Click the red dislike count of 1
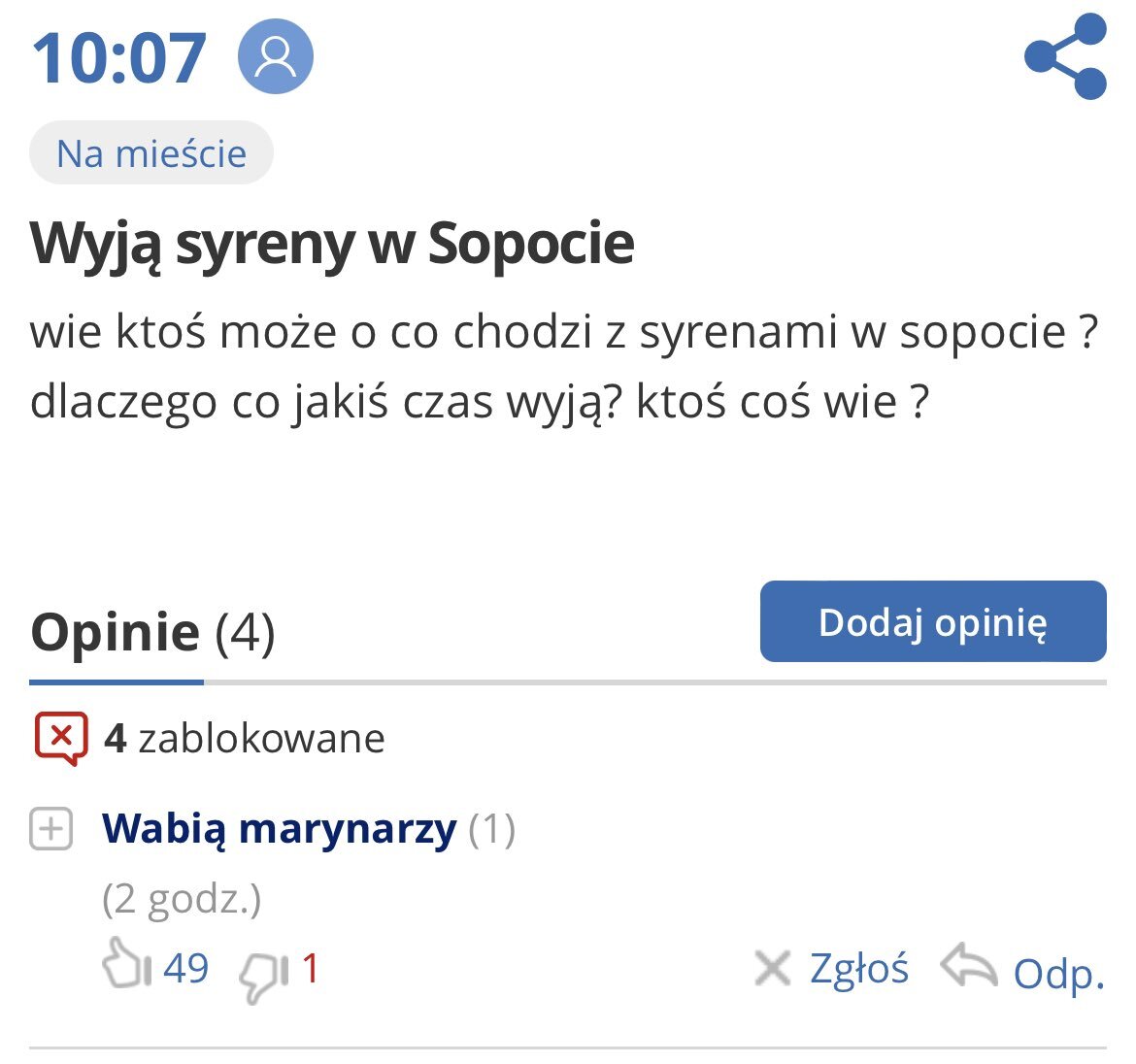The width and height of the screenshot is (1136, 1064). tap(310, 968)
